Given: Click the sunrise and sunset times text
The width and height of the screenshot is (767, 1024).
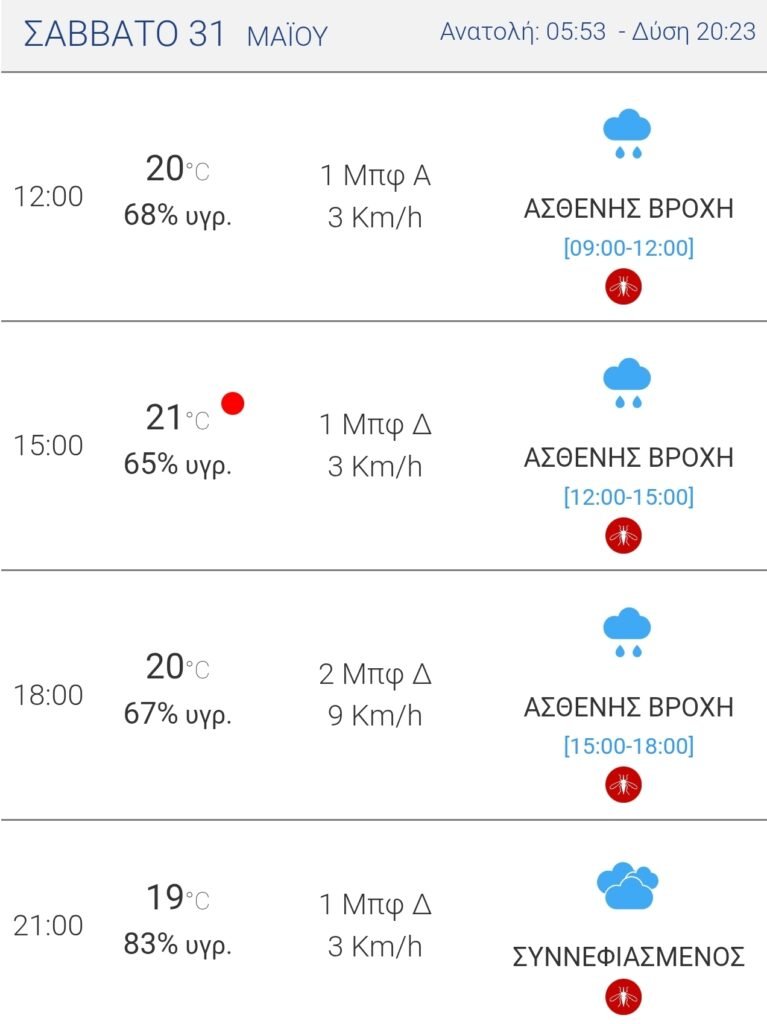Looking at the screenshot, I should coord(598,31).
